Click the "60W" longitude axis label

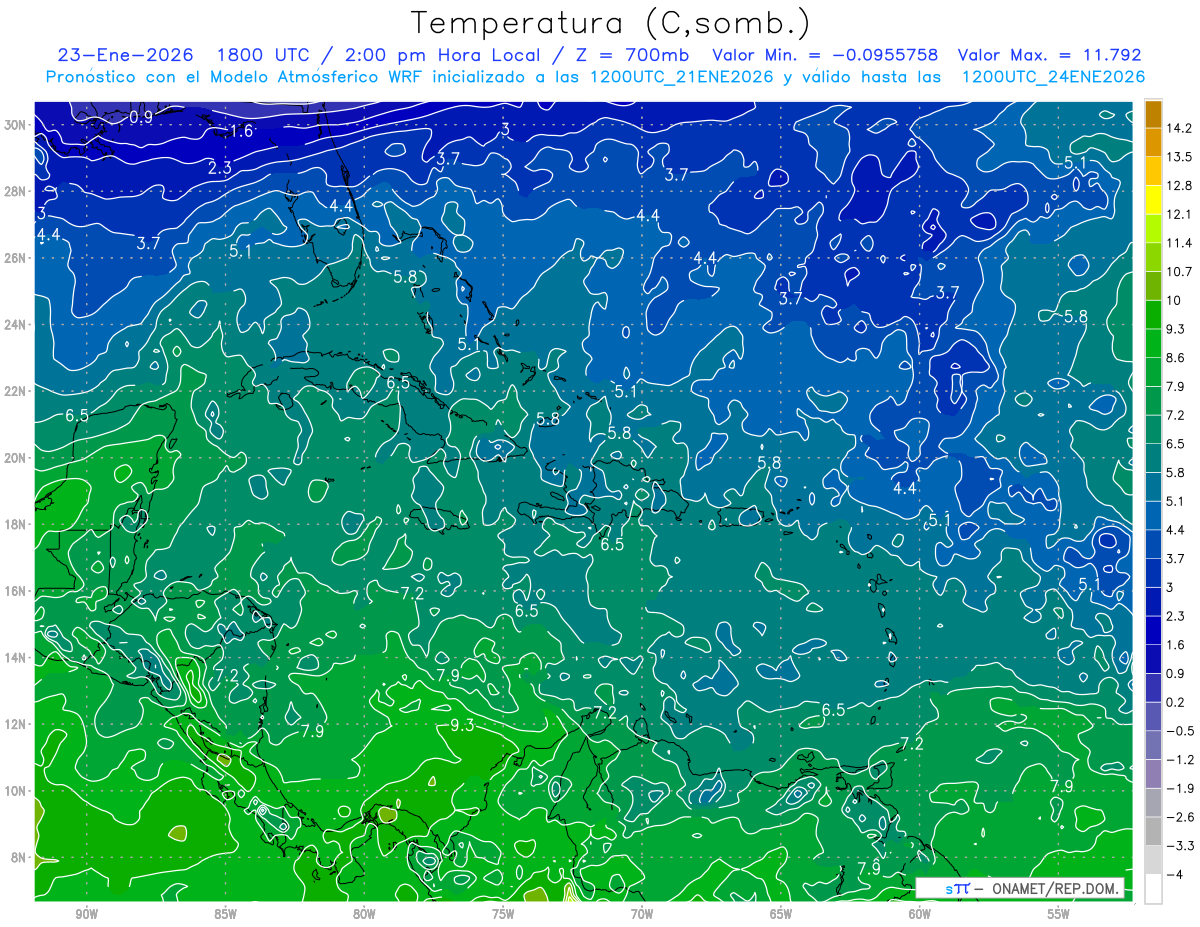point(920,914)
